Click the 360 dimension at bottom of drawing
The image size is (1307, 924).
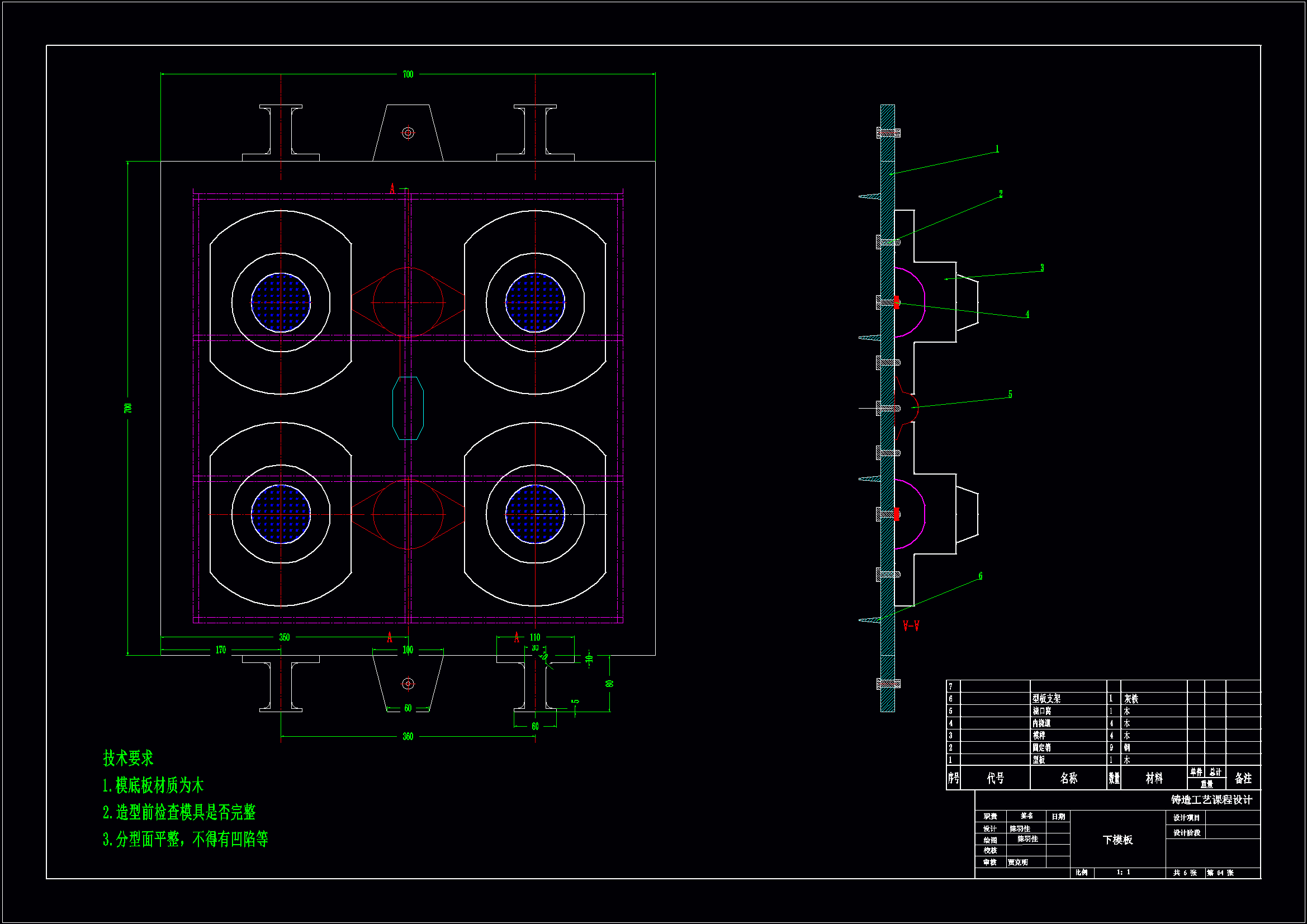click(408, 737)
